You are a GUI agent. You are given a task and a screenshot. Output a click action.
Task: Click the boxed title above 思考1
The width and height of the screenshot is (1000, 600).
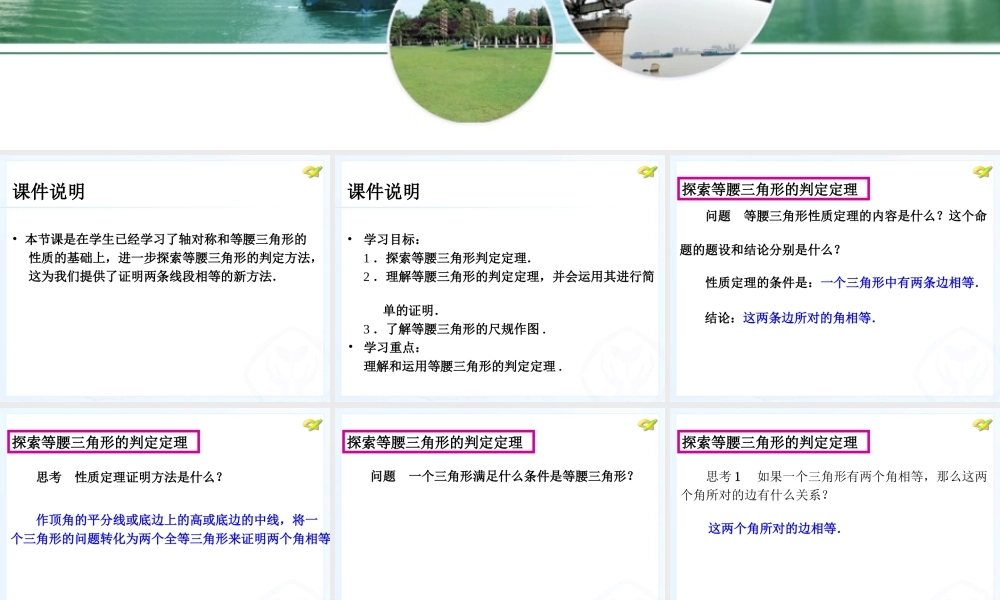[x=773, y=442]
